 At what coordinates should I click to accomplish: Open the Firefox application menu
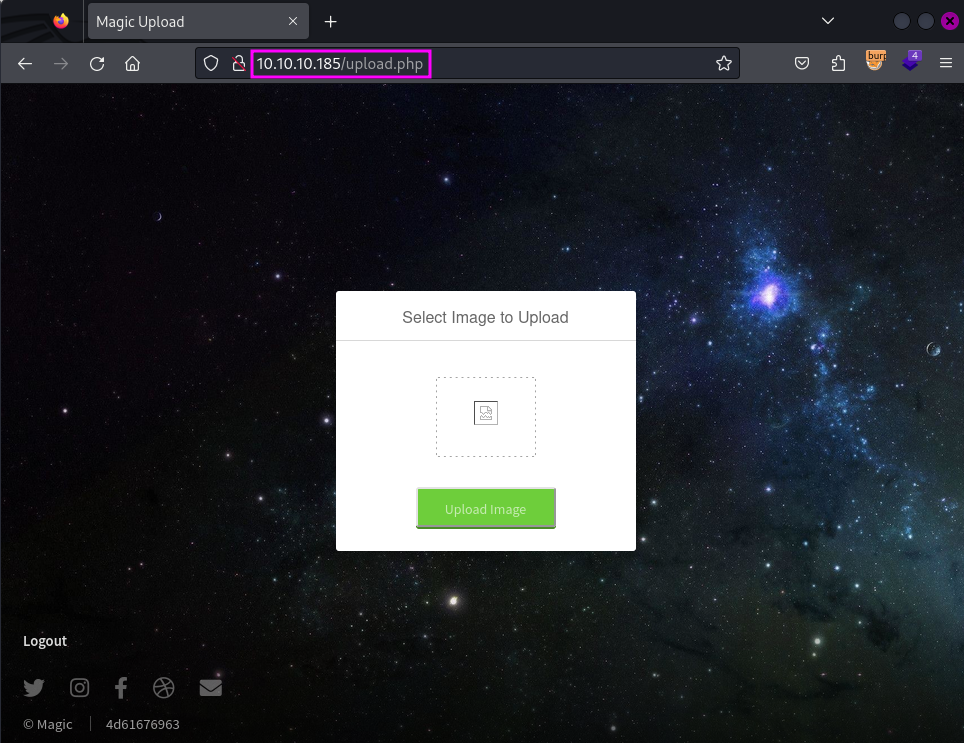coord(946,63)
